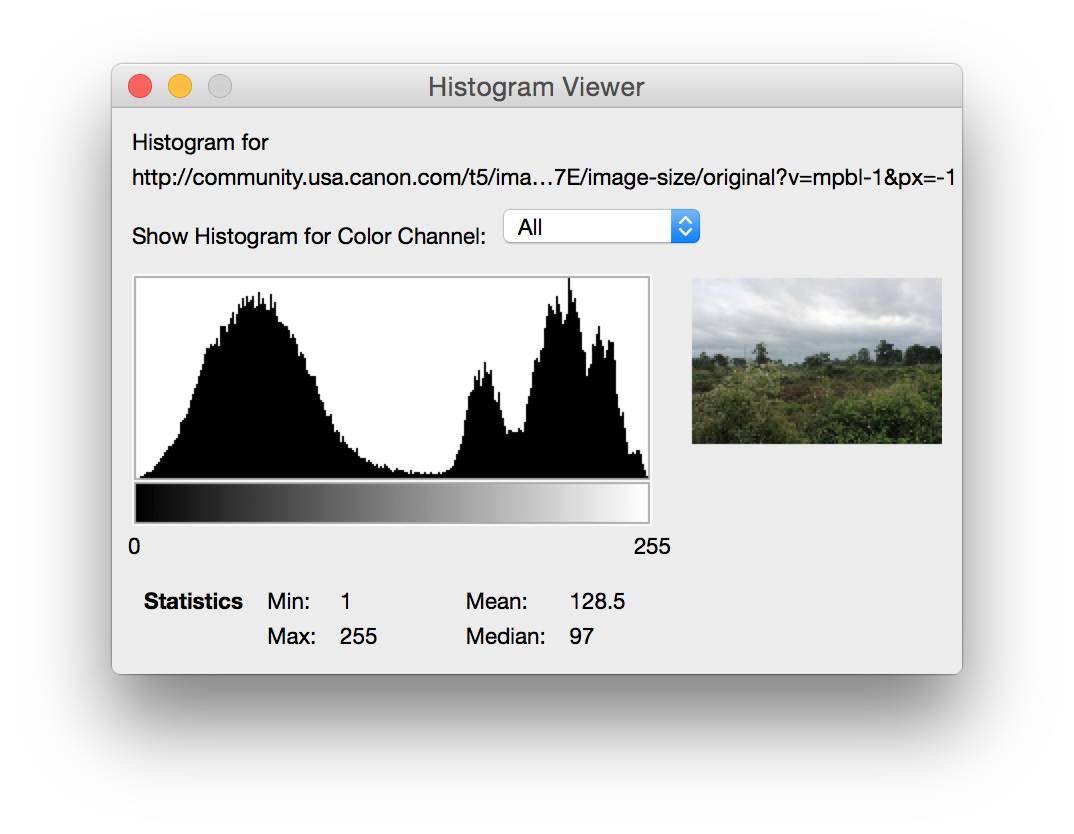The height and width of the screenshot is (834, 1074).
Task: Click the bold Statistics heading
Action: (x=193, y=602)
